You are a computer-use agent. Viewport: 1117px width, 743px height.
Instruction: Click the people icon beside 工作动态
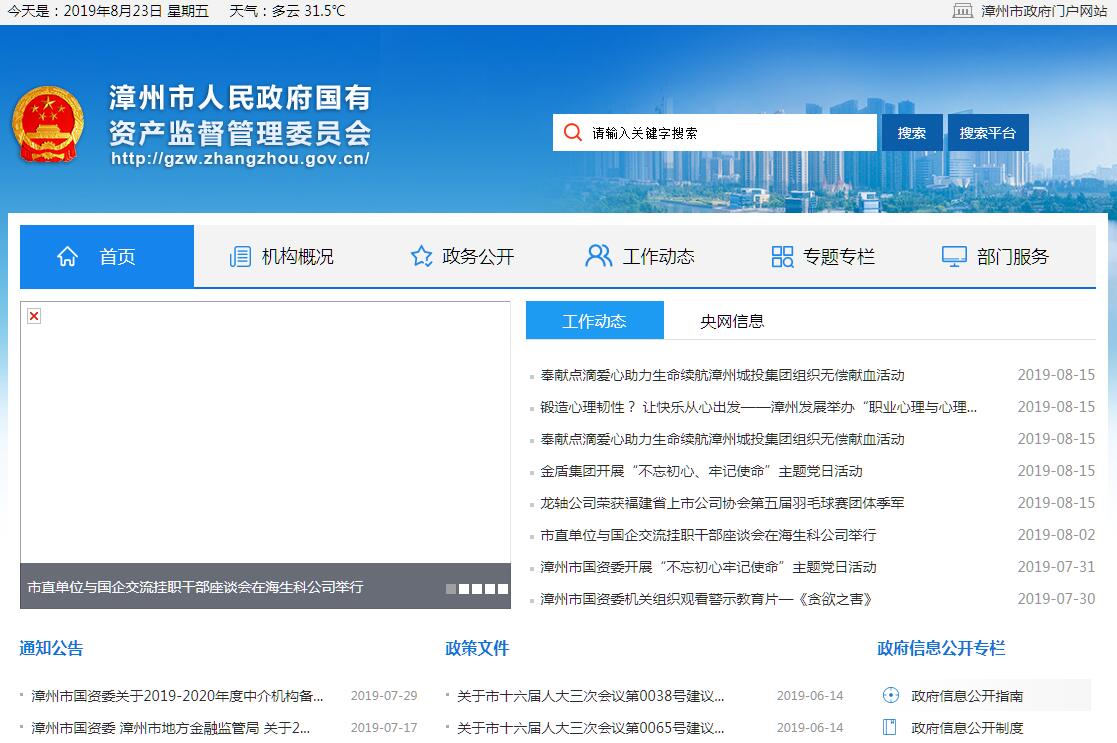click(598, 257)
